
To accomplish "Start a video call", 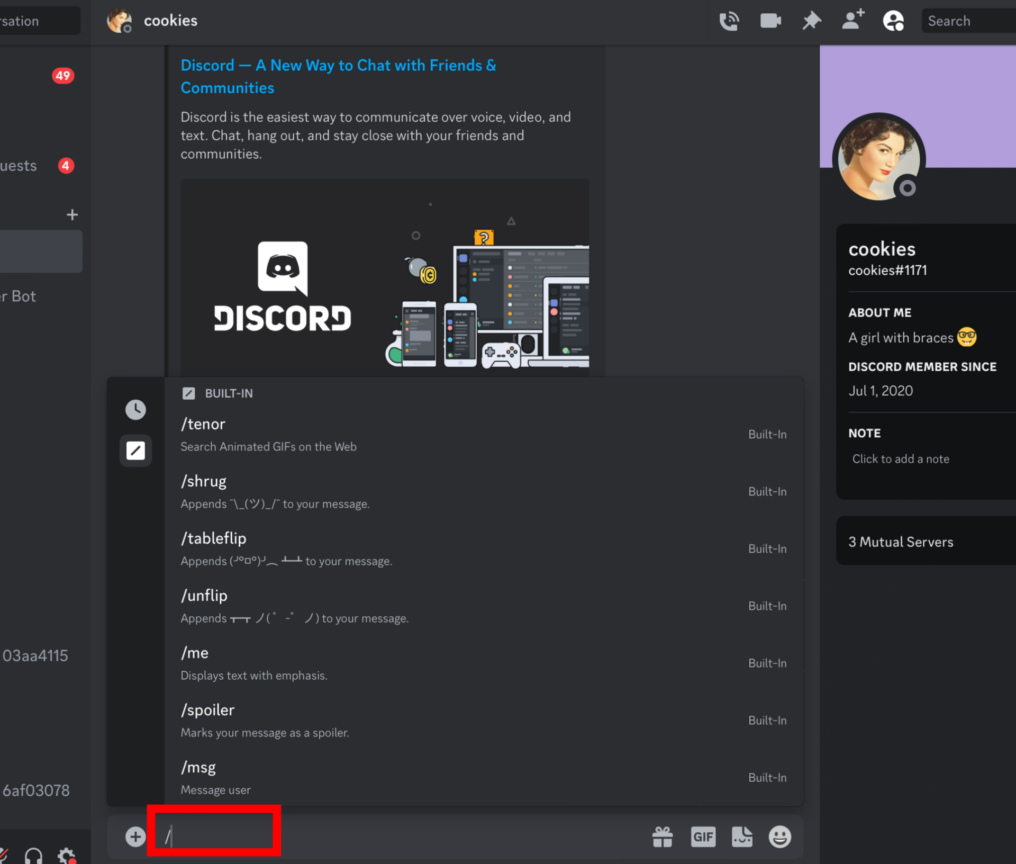I will pos(770,20).
